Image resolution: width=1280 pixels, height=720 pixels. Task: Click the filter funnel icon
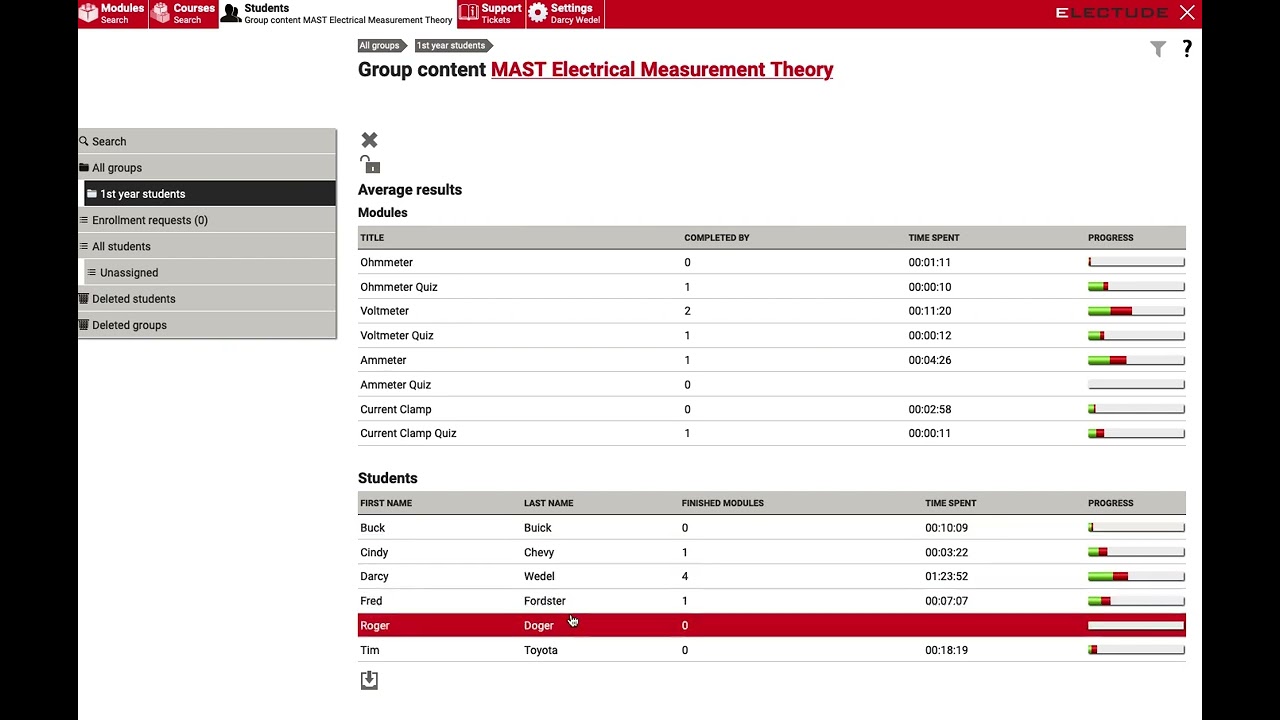click(x=1158, y=49)
